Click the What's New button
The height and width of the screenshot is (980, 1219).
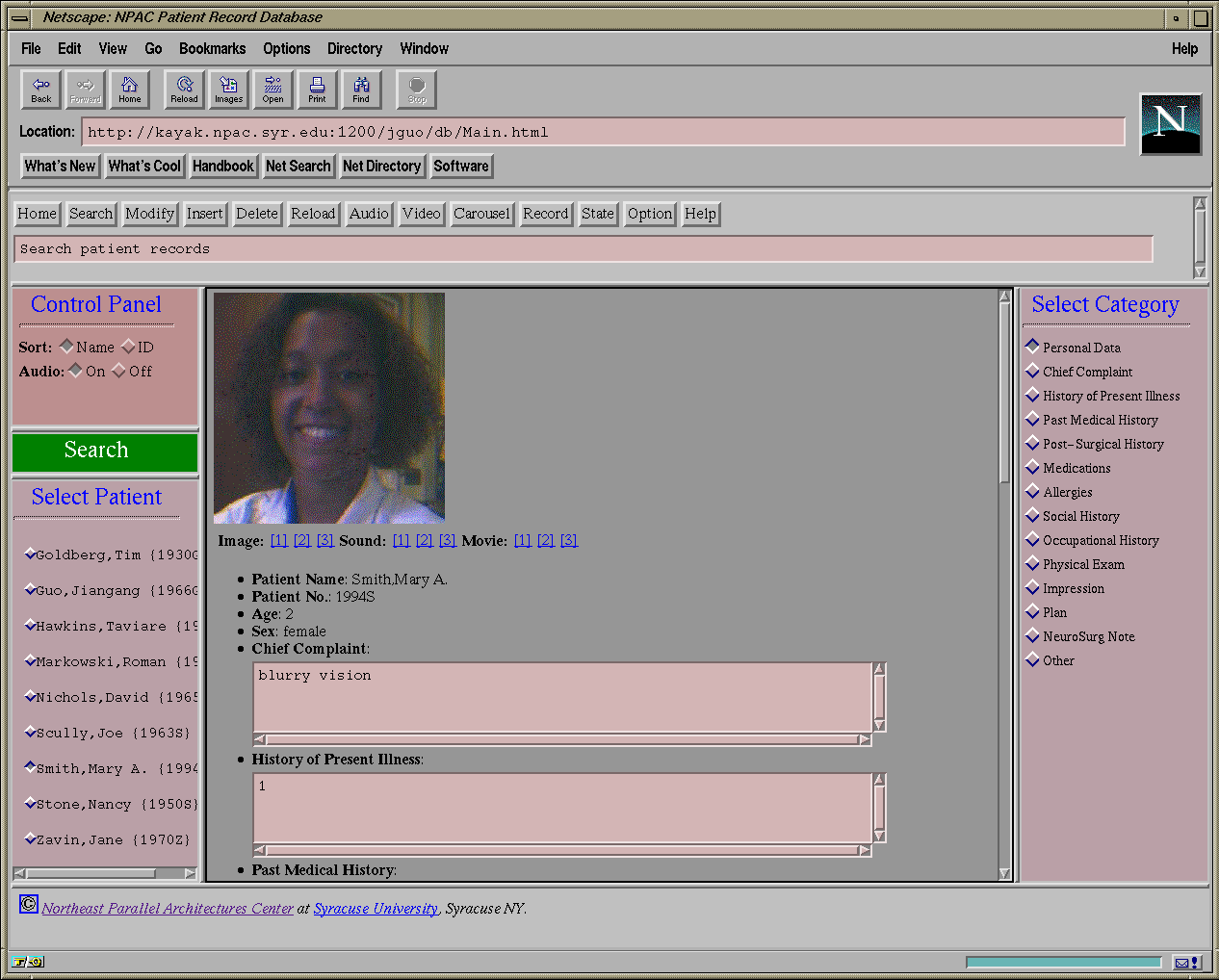point(60,166)
